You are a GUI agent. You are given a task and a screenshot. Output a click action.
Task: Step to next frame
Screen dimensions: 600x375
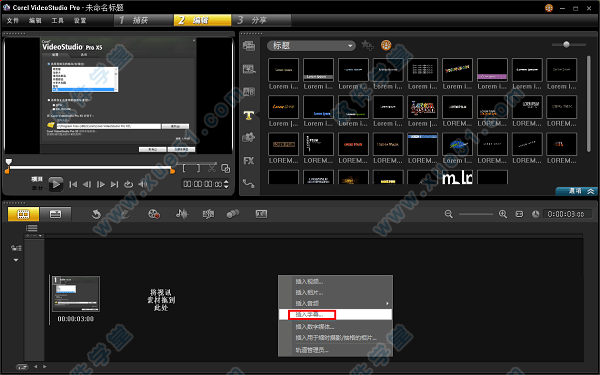(x=101, y=184)
